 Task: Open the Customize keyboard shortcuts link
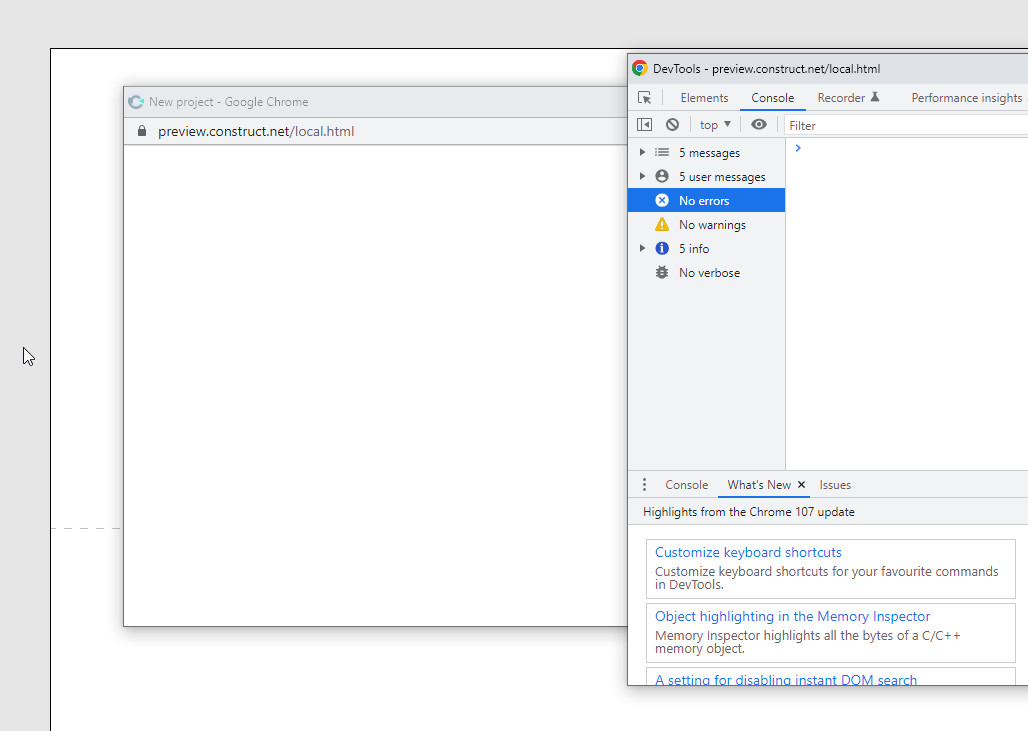pos(748,551)
